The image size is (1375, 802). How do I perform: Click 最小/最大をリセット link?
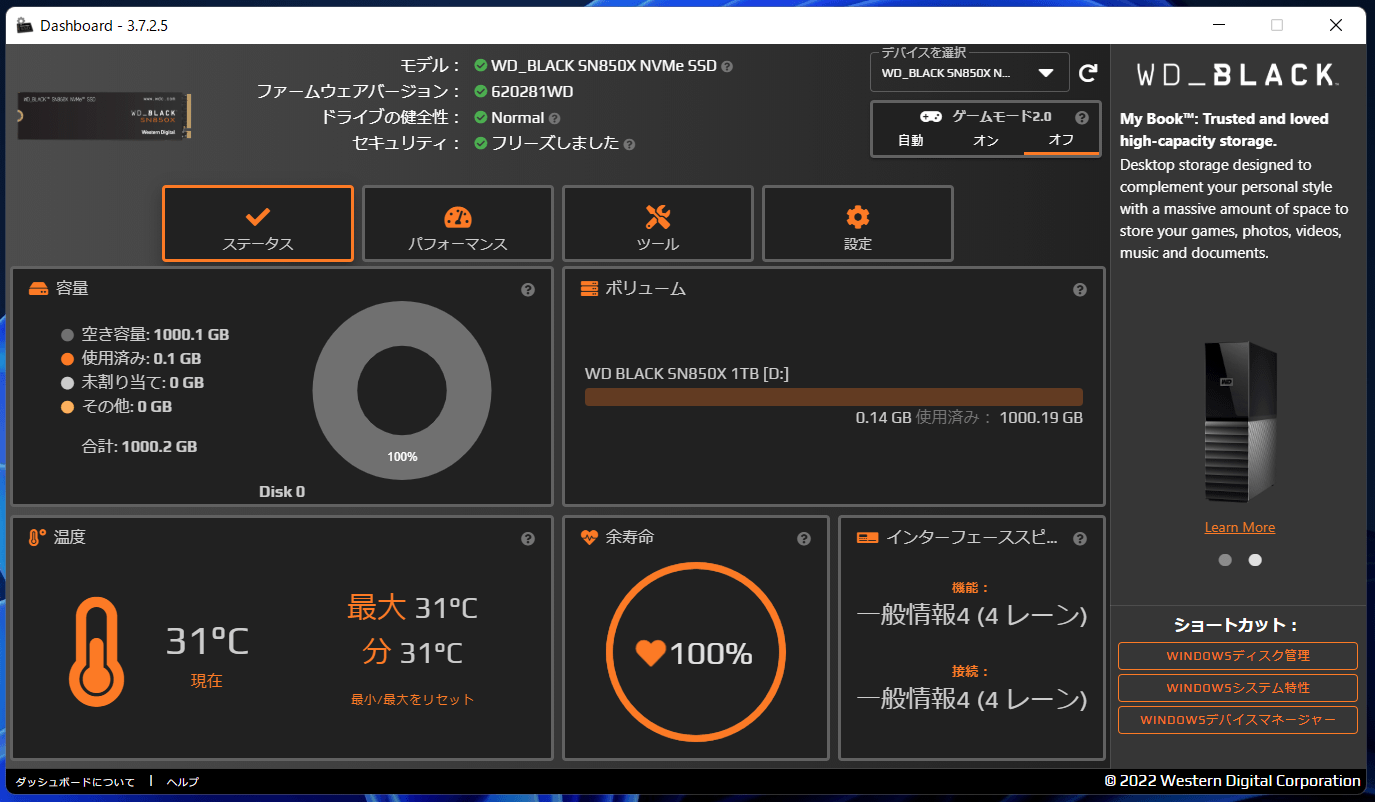(412, 700)
